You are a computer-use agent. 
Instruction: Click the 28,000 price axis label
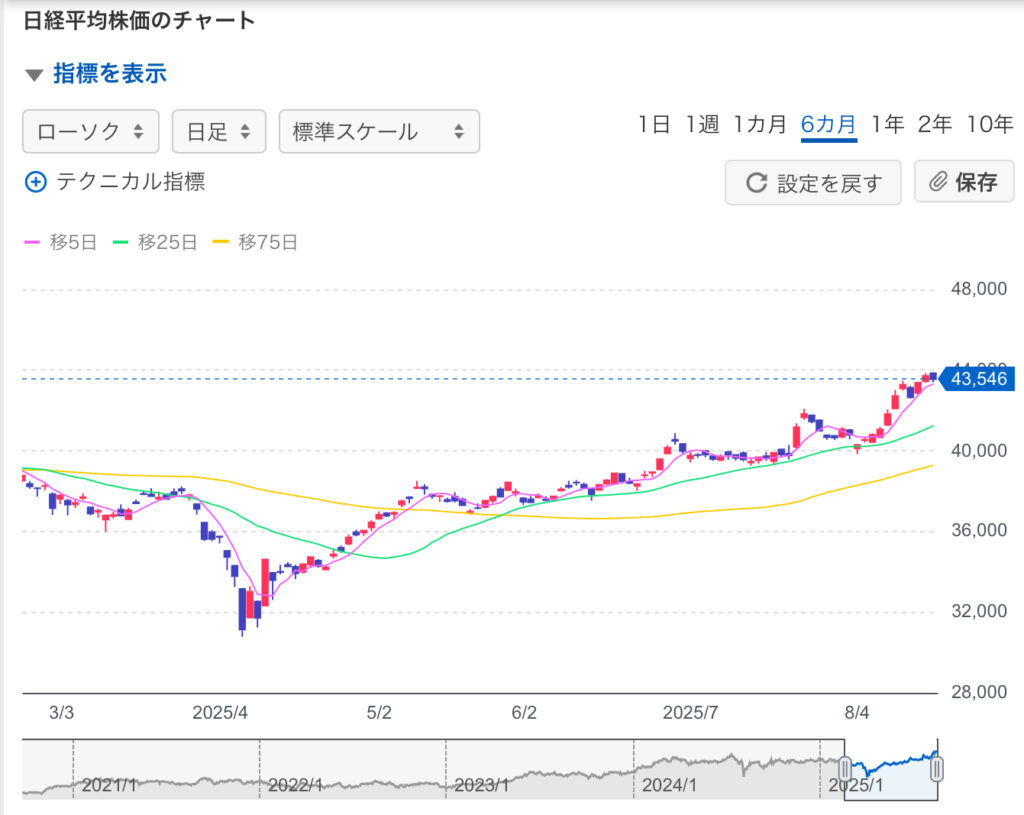pos(978,692)
